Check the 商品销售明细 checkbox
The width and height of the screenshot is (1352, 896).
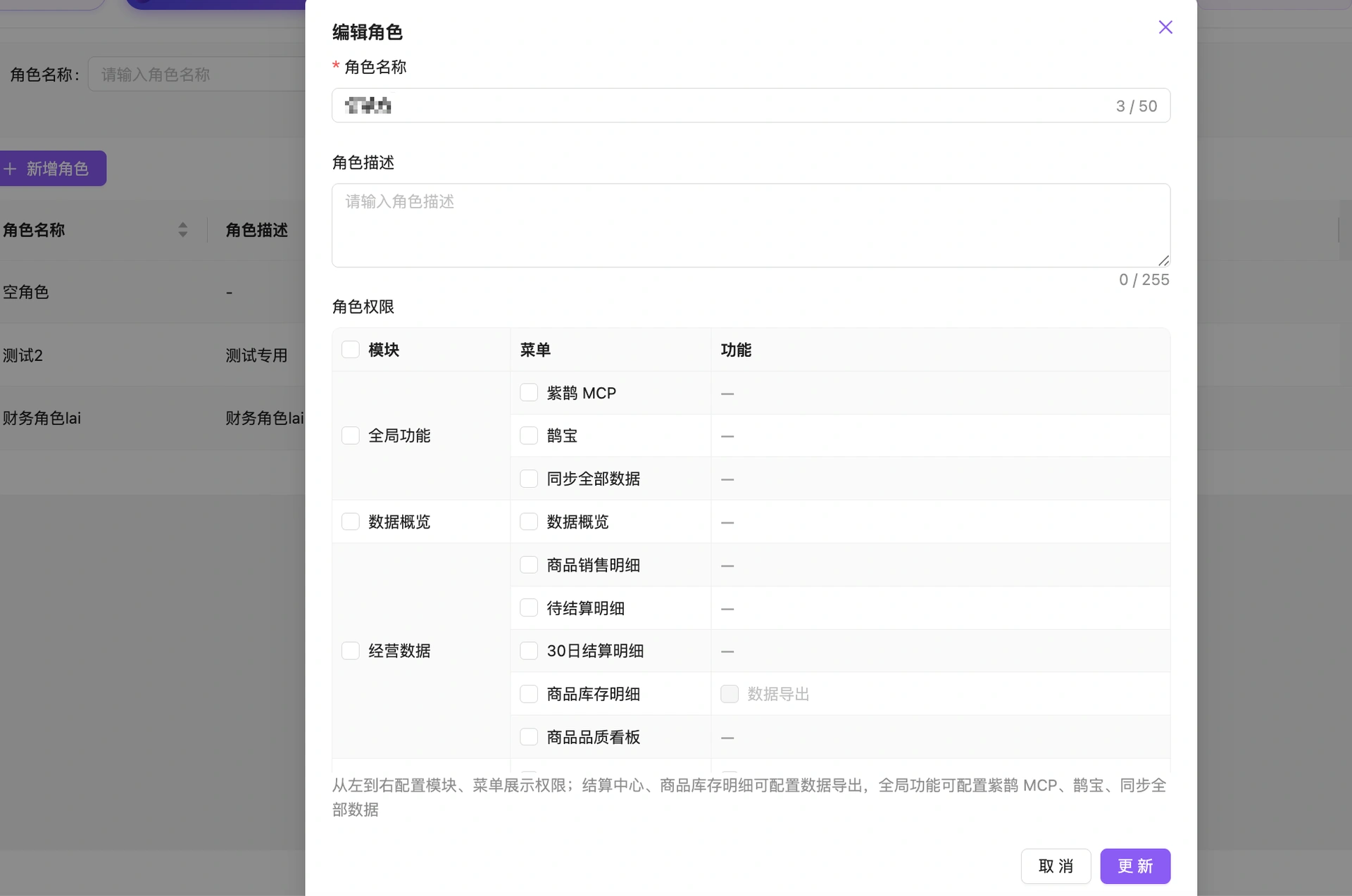pyautogui.click(x=529, y=565)
